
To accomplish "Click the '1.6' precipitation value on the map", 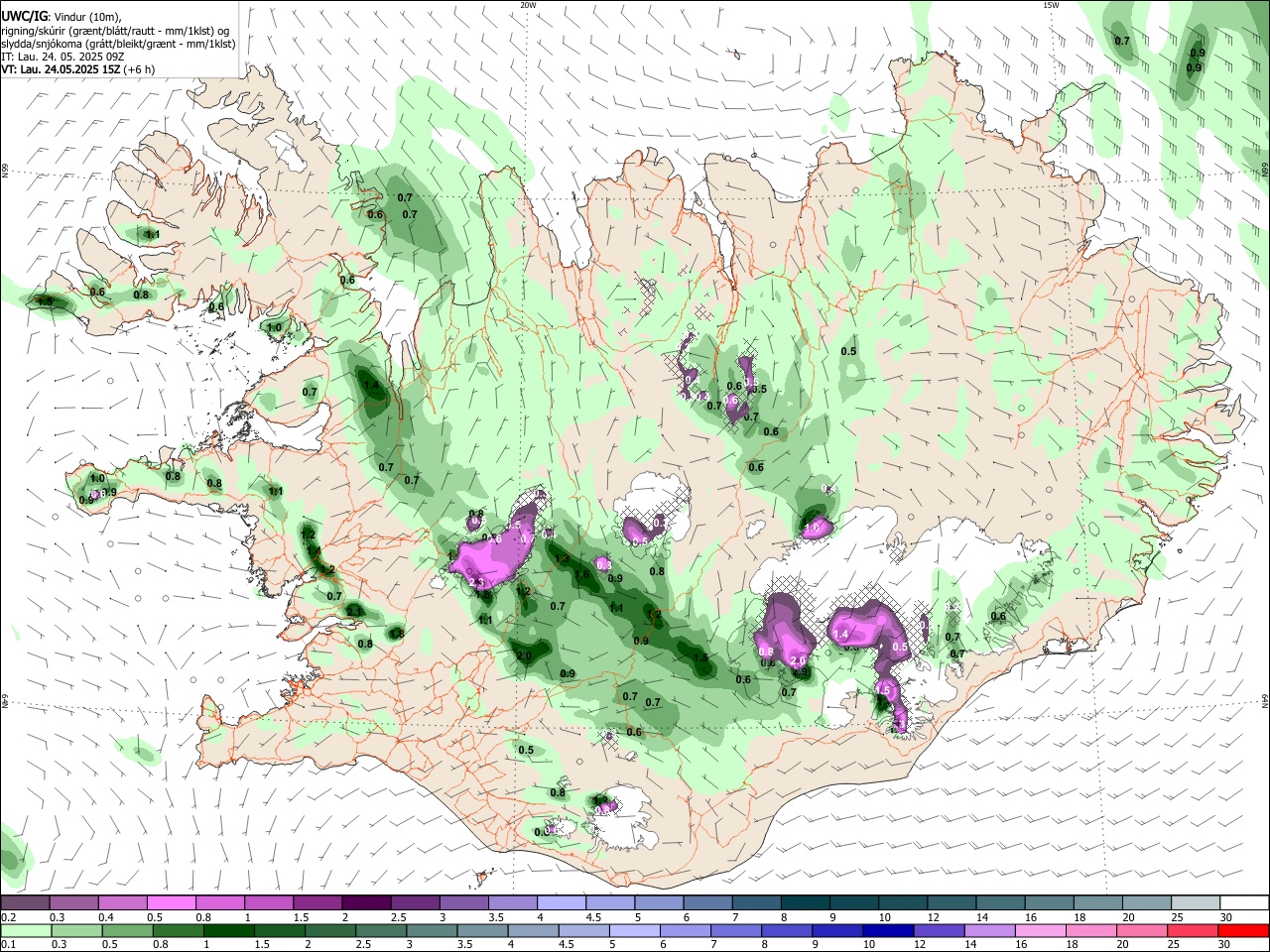I will (582, 574).
